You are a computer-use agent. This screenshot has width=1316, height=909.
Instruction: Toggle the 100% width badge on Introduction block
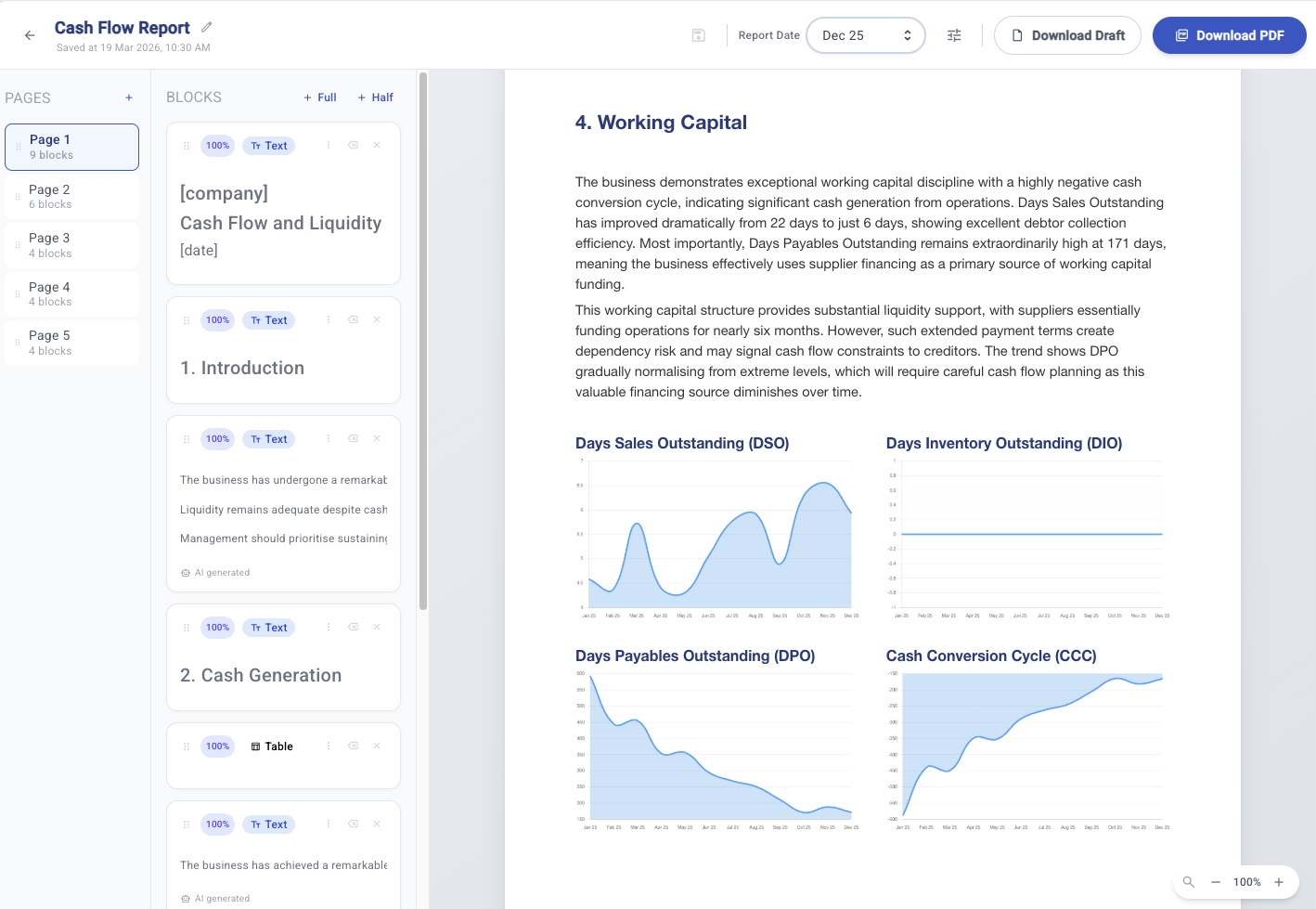coord(218,320)
